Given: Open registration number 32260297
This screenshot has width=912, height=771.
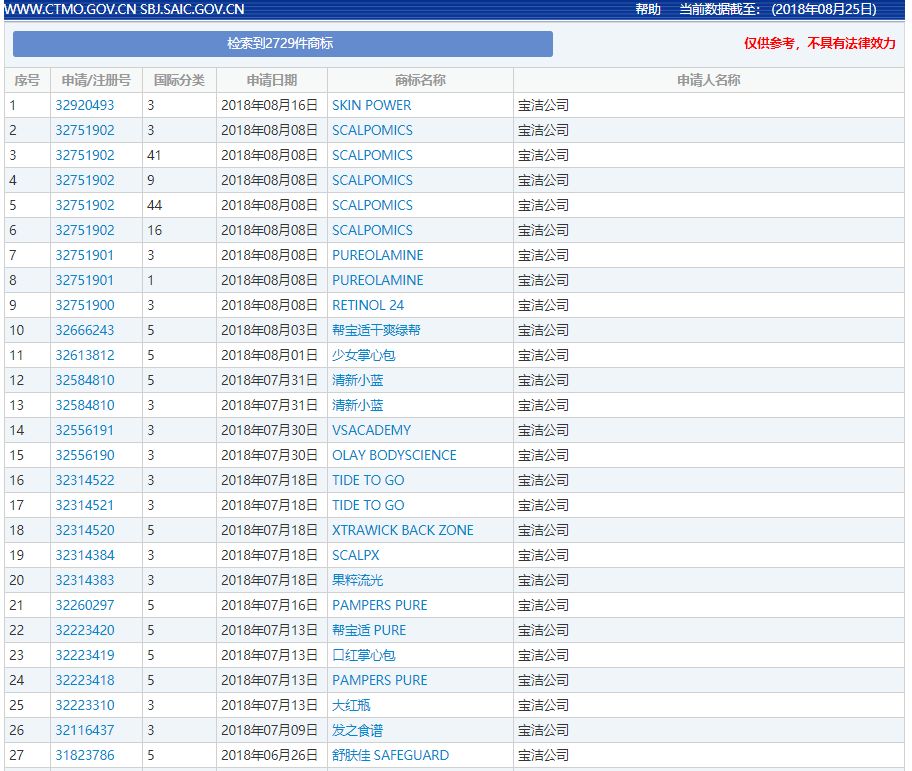Looking at the screenshot, I should coord(85,605).
